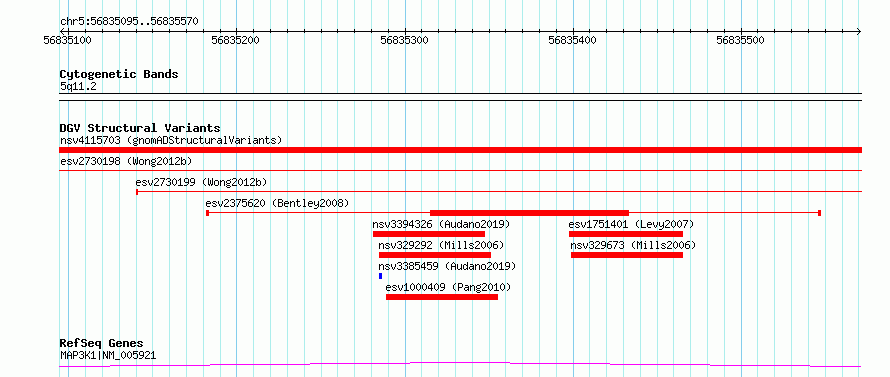Open the esv1000409 (Pang2010) variant label
890x377 pixels.
pos(448,287)
